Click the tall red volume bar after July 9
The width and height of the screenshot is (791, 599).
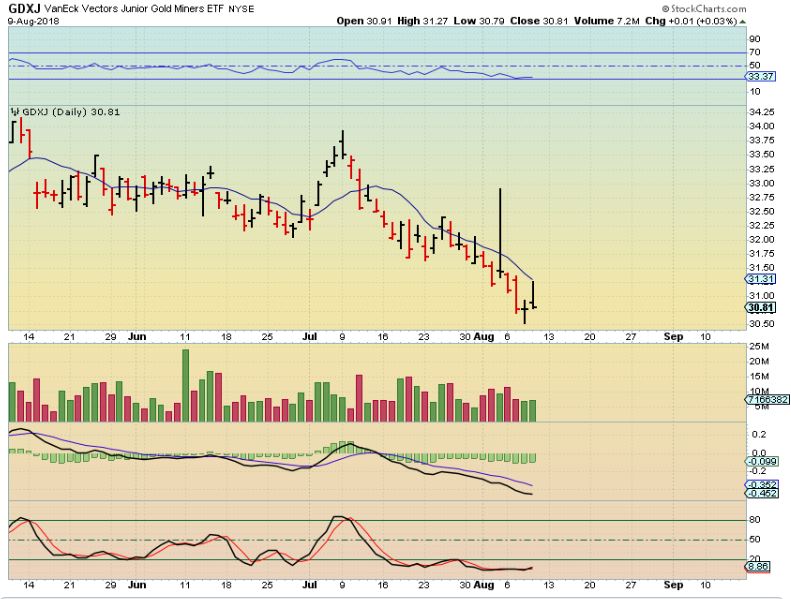point(359,398)
